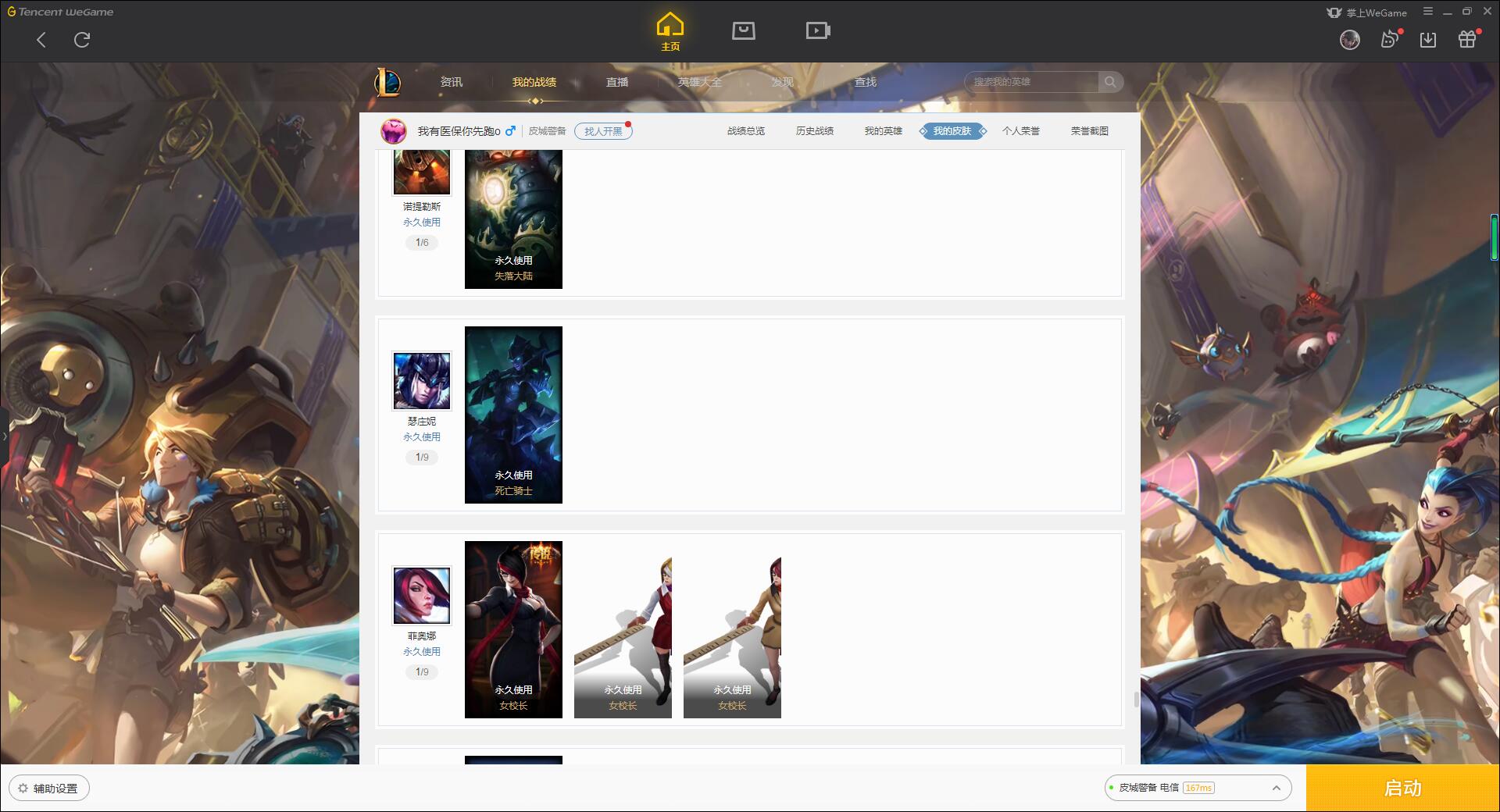Click the 启动 launch button
Image resolution: width=1500 pixels, height=812 pixels.
1402,788
